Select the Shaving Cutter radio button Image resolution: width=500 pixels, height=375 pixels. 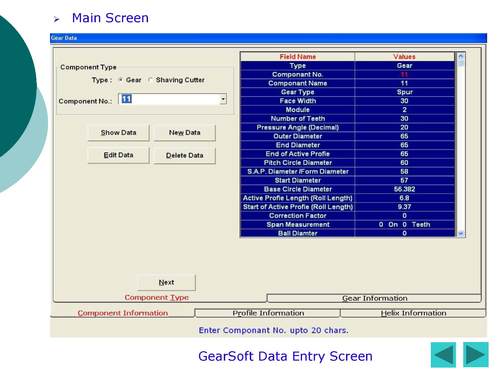[150, 80]
